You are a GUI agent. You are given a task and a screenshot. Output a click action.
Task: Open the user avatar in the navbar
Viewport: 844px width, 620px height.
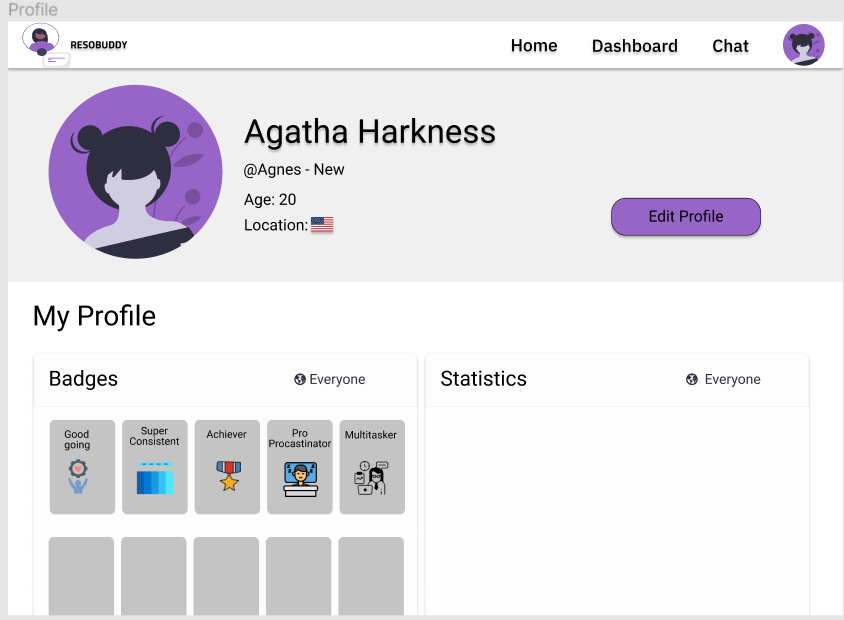pyautogui.click(x=803, y=45)
